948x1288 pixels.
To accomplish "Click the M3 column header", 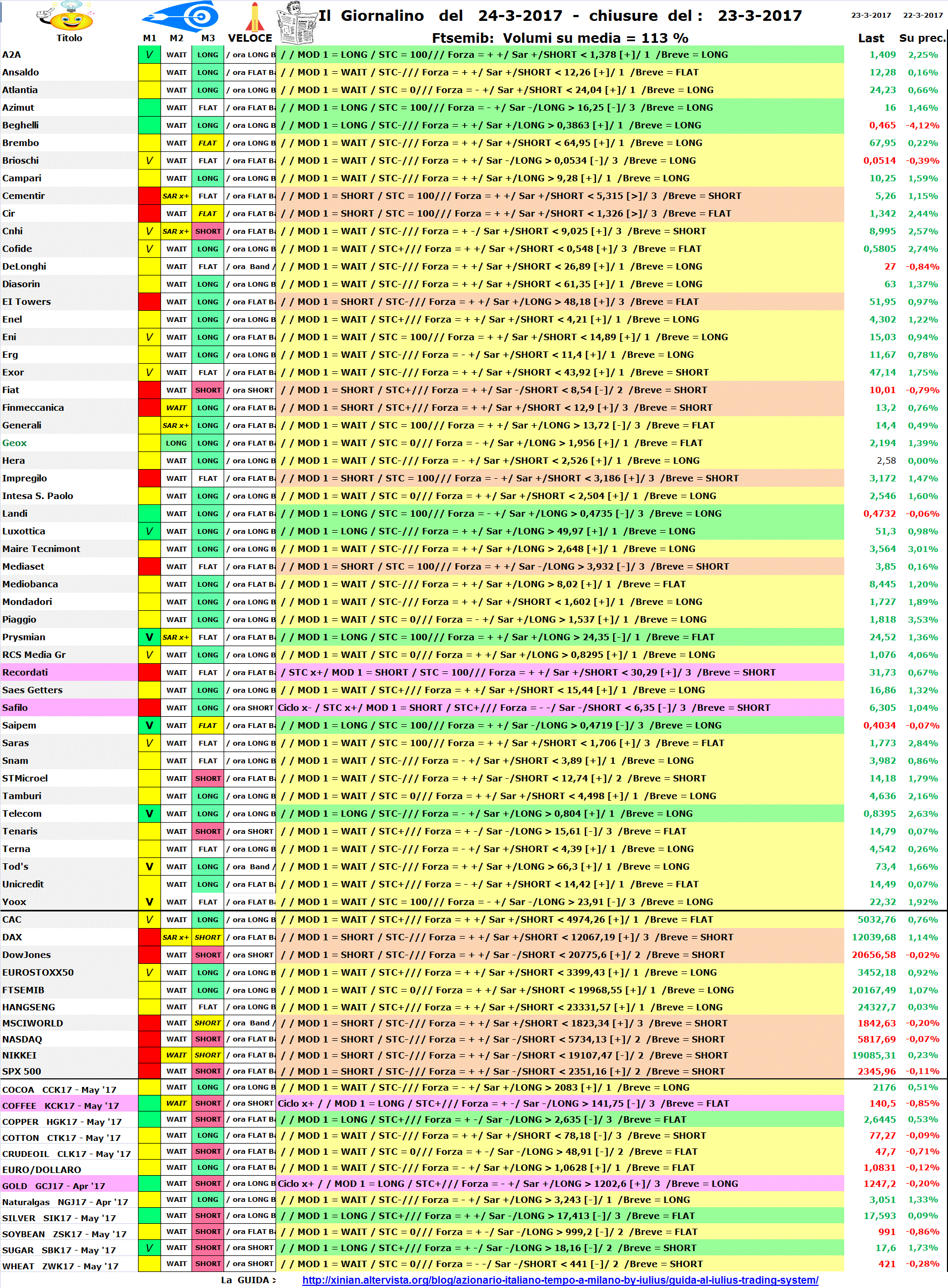I will (x=208, y=38).
